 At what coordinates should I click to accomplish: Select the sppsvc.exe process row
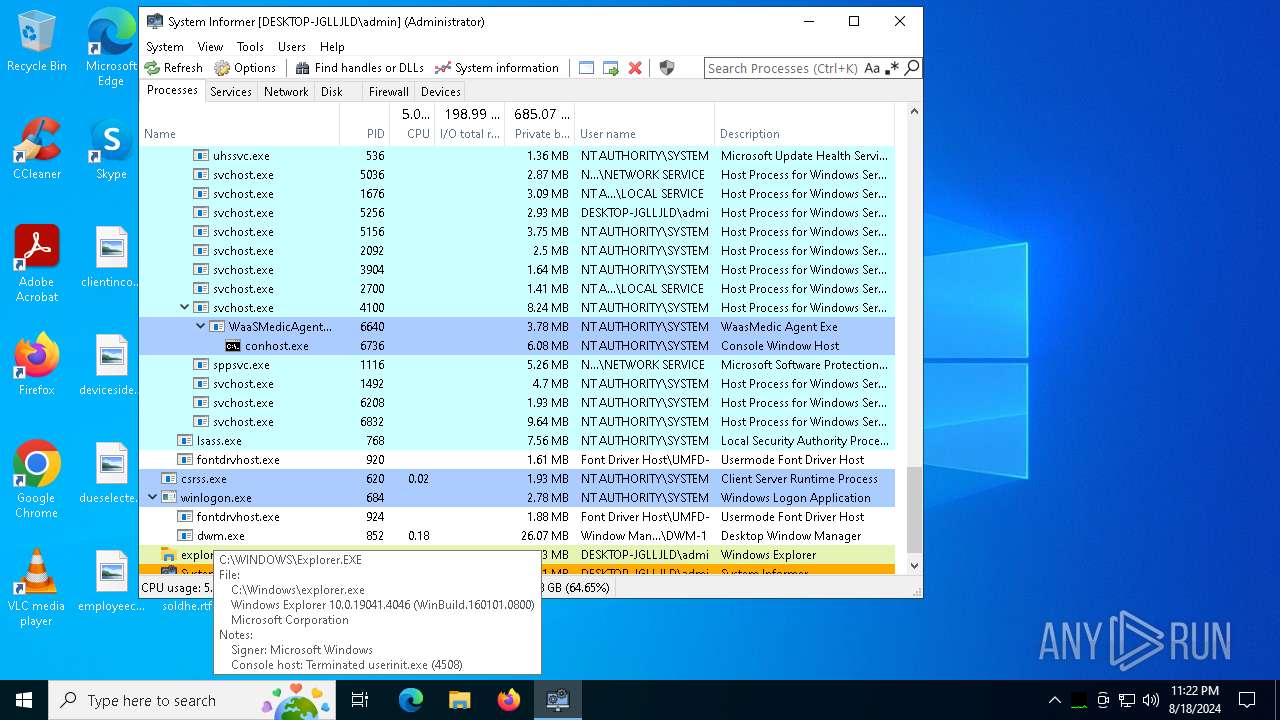(517, 365)
